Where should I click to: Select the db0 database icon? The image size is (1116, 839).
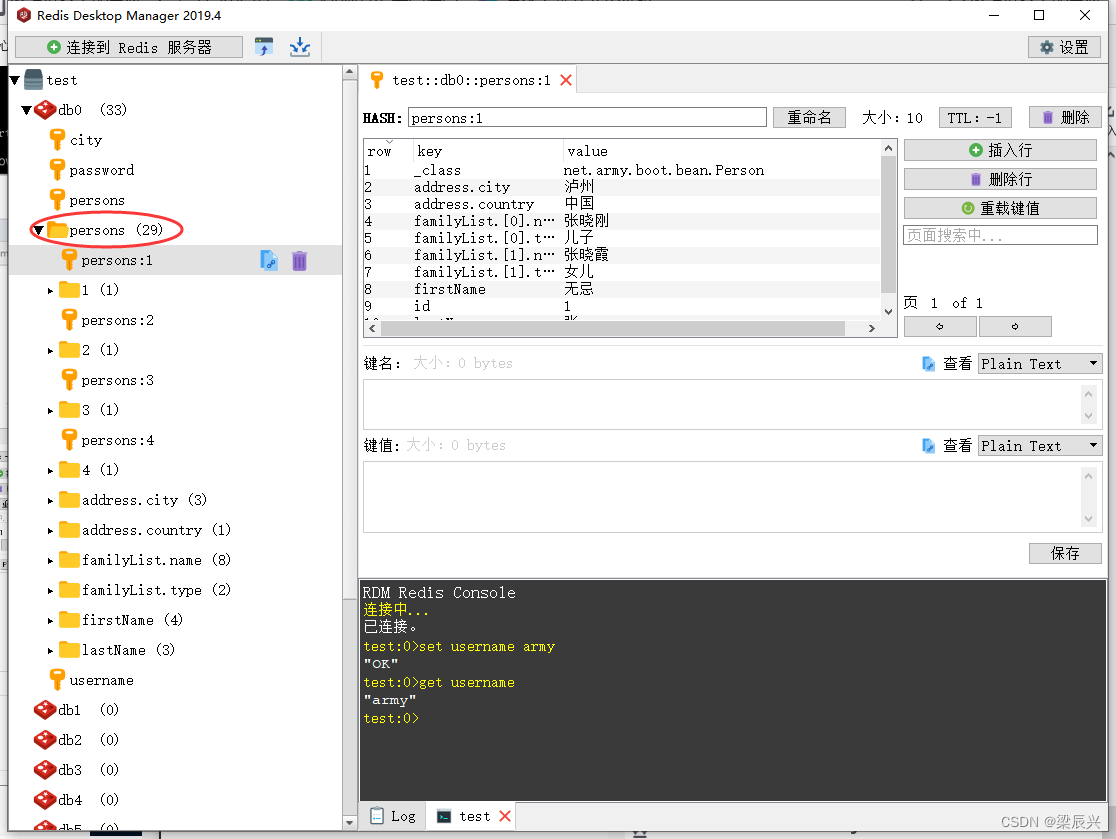click(x=45, y=110)
